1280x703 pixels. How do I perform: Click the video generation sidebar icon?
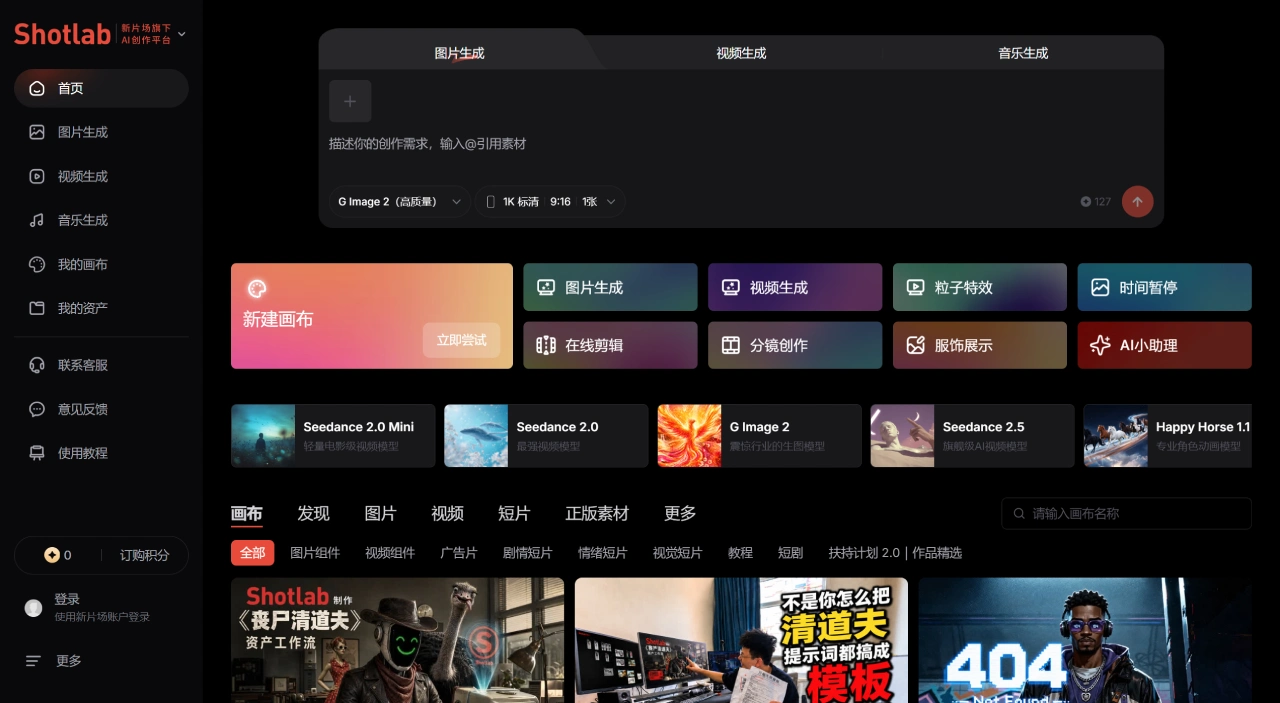point(37,176)
